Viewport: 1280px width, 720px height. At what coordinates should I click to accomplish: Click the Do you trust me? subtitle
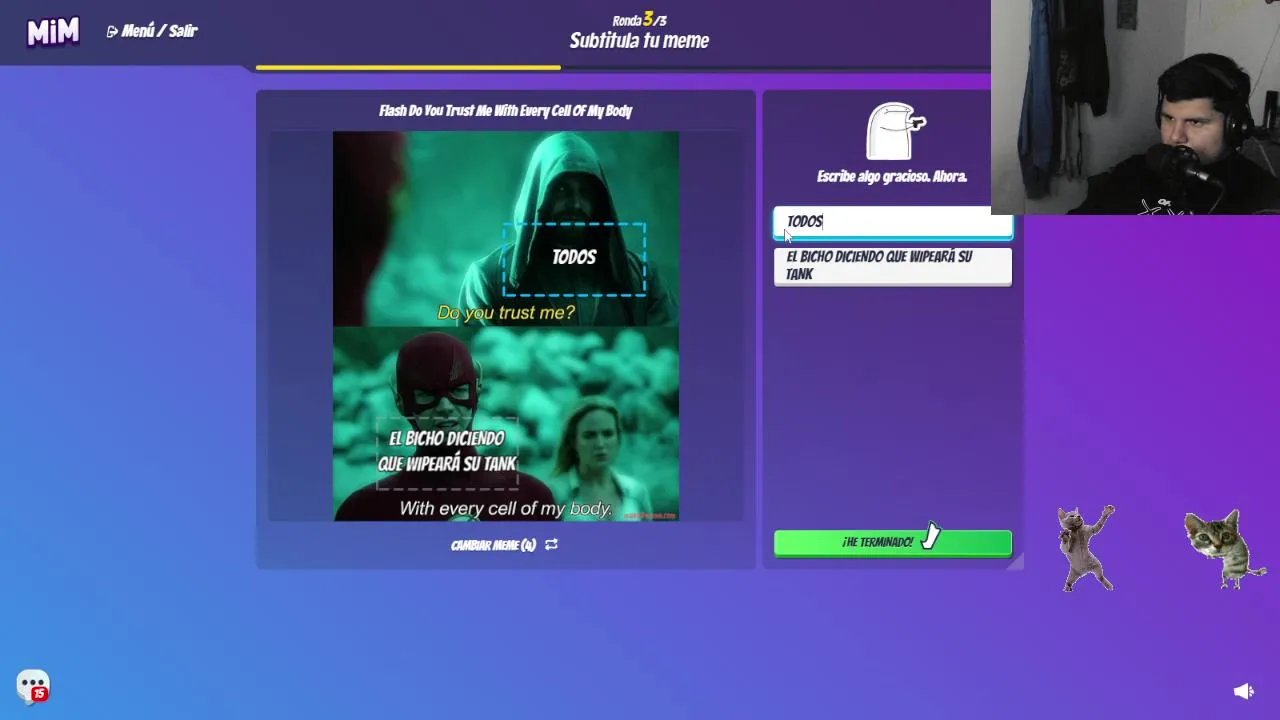(506, 313)
